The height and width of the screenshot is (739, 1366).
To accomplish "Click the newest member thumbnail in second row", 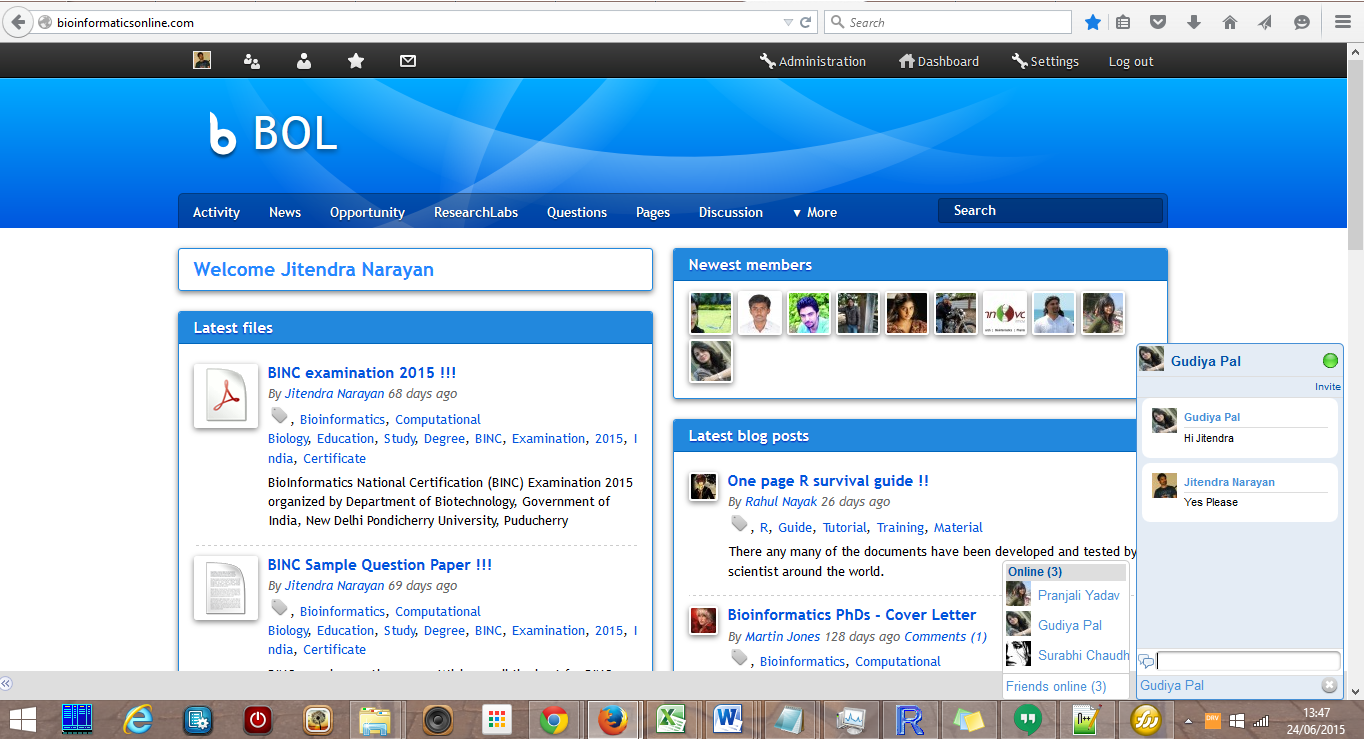I will 711,361.
